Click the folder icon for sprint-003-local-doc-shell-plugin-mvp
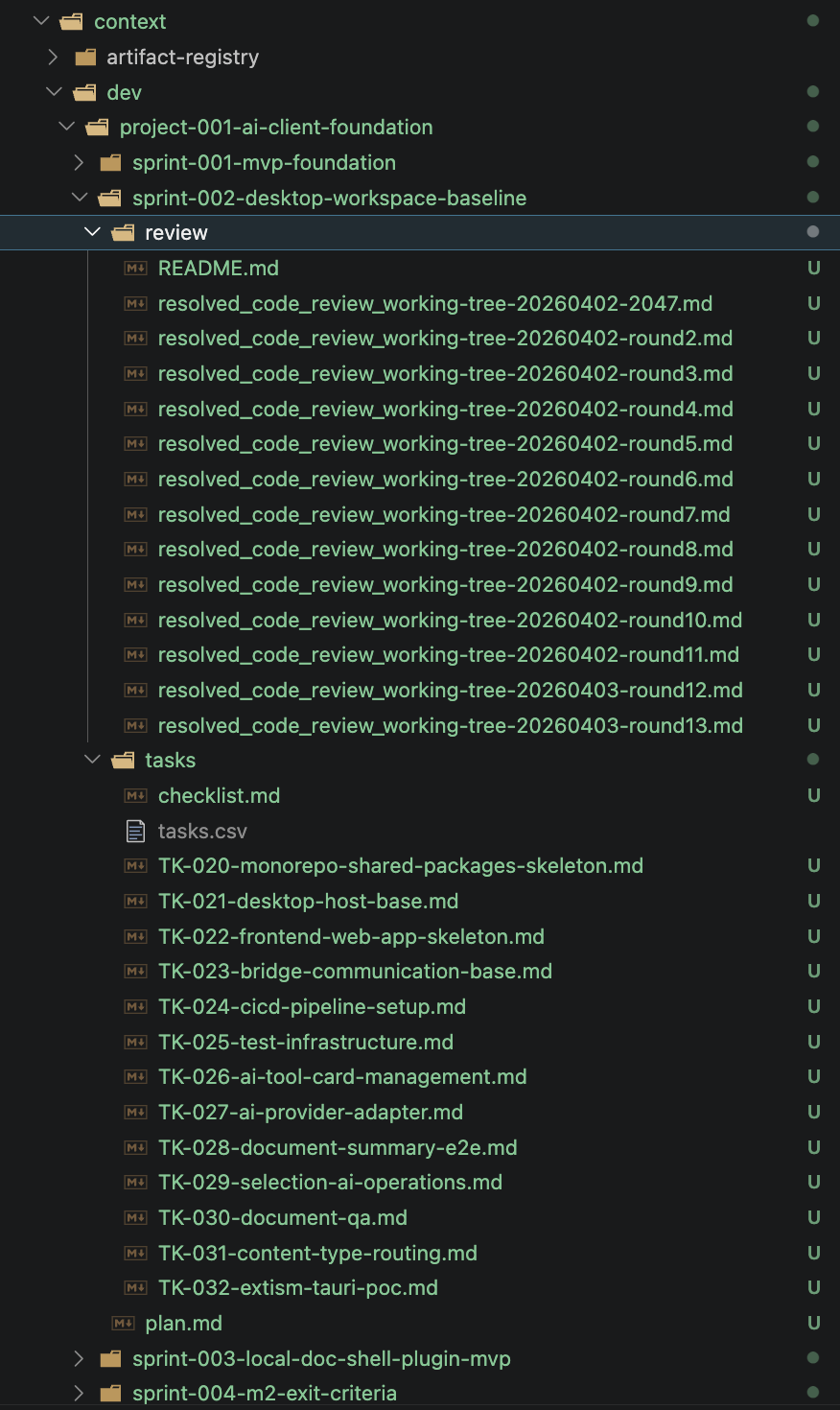This screenshot has width=840, height=1410. (x=111, y=1359)
